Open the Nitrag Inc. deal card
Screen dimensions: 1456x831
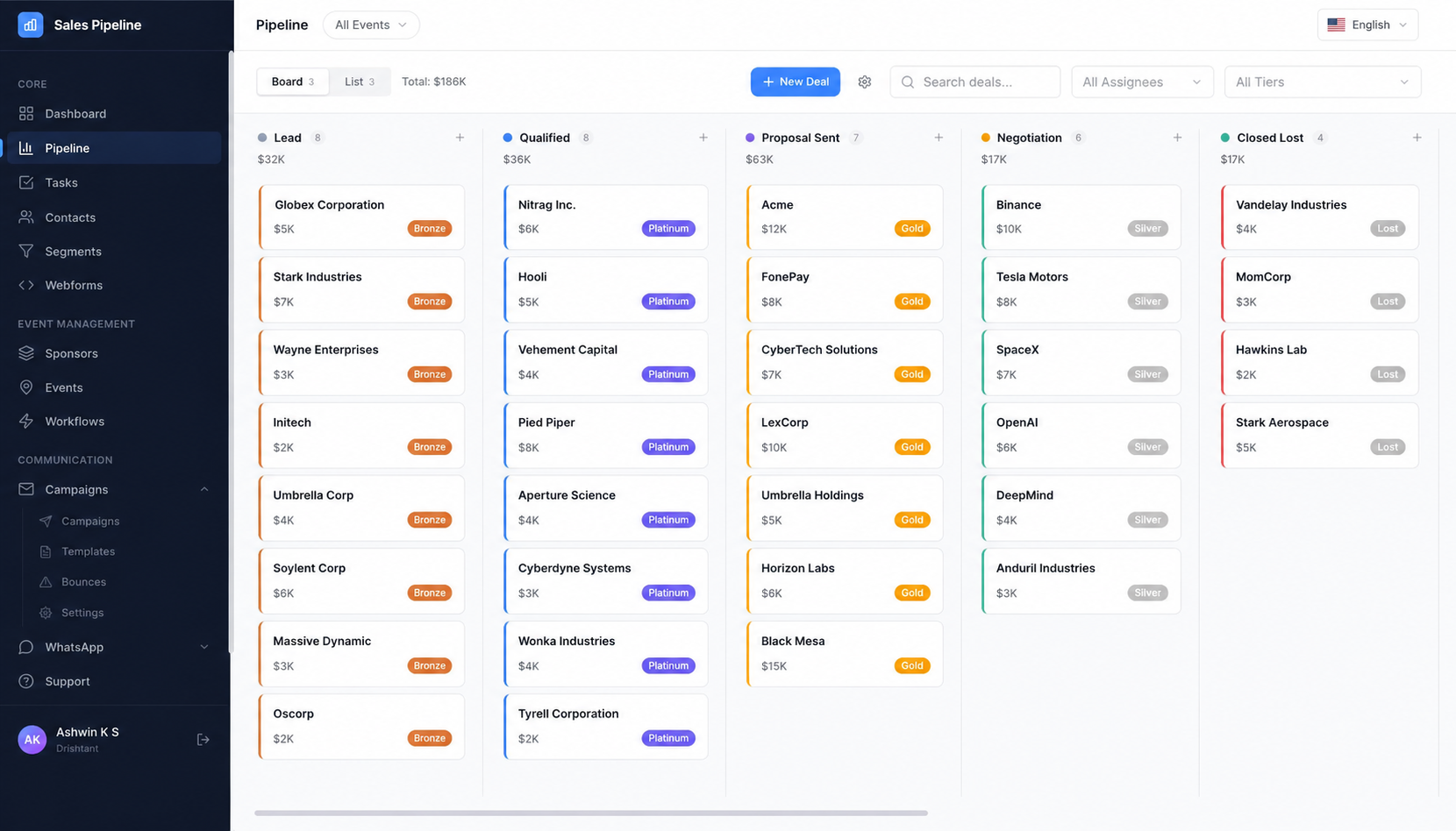click(606, 217)
